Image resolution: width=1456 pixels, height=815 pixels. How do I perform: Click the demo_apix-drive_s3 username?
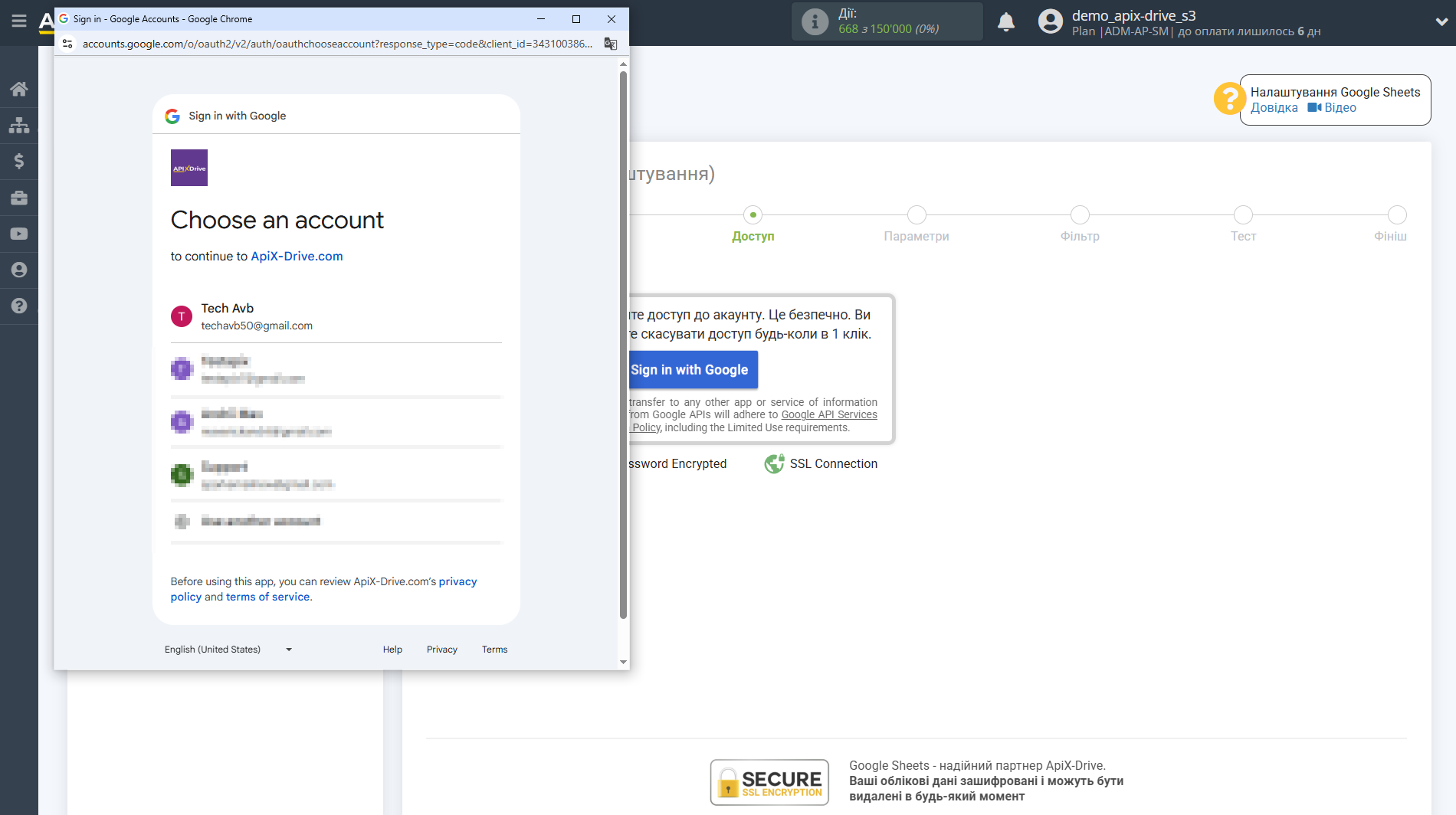(1133, 15)
